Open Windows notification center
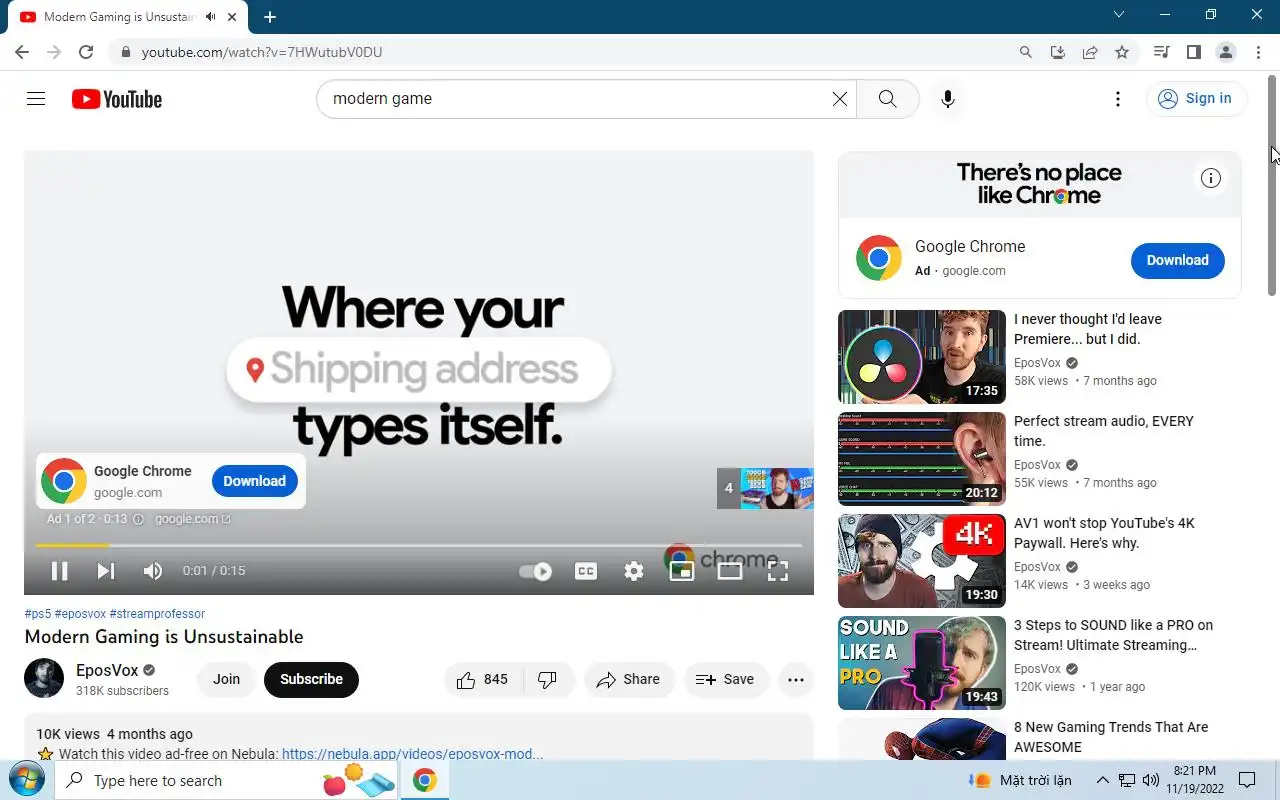 tap(1247, 780)
